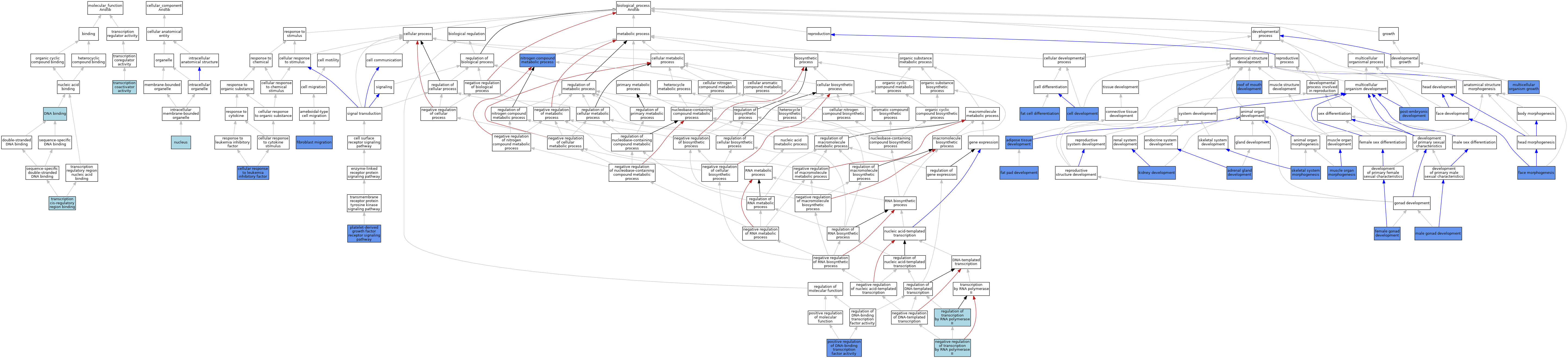The height and width of the screenshot is (358, 1568).
Task: Click the 'body morphogenesis' node
Action: (1536, 114)
